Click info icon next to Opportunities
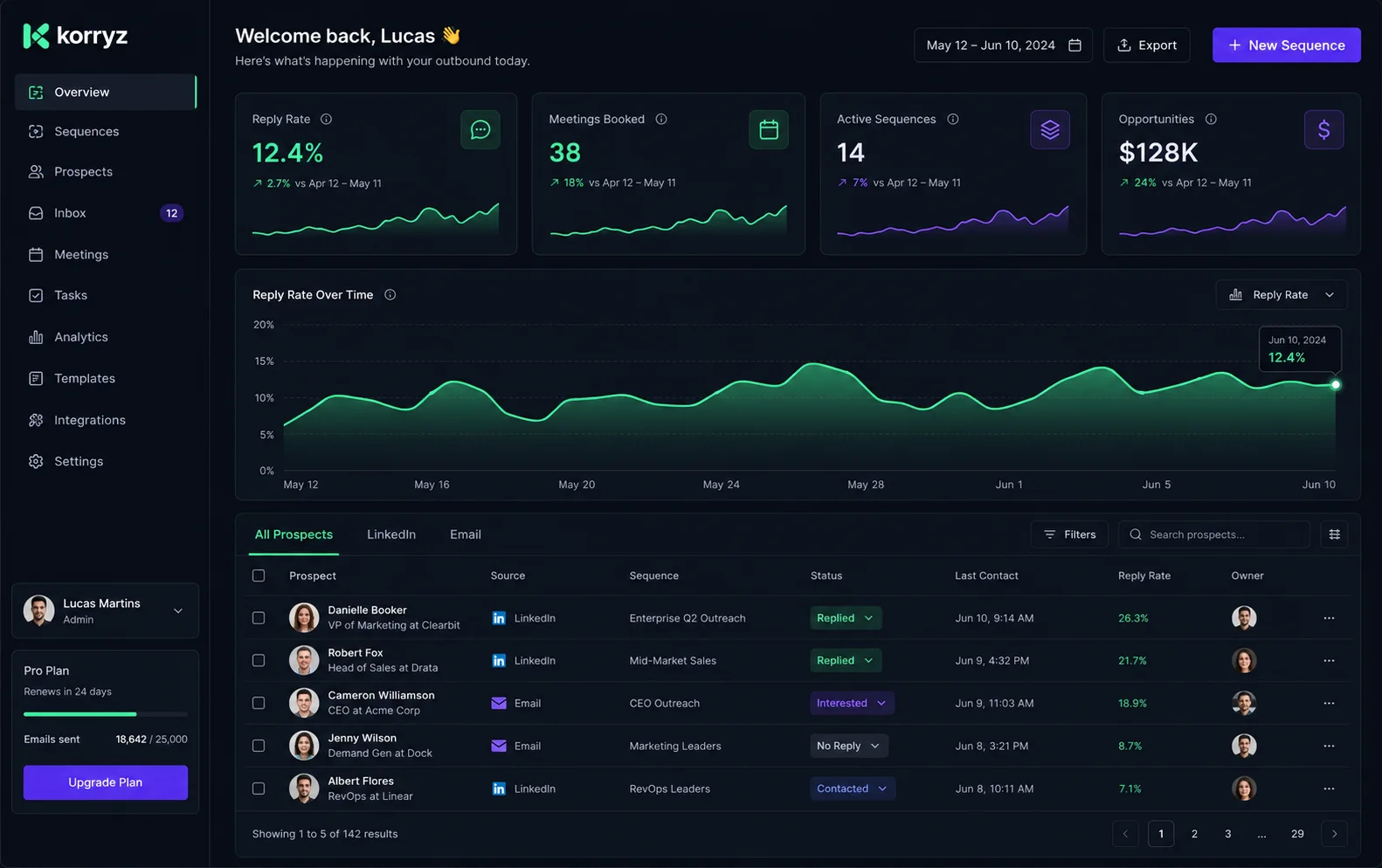1382x868 pixels. [1211, 119]
